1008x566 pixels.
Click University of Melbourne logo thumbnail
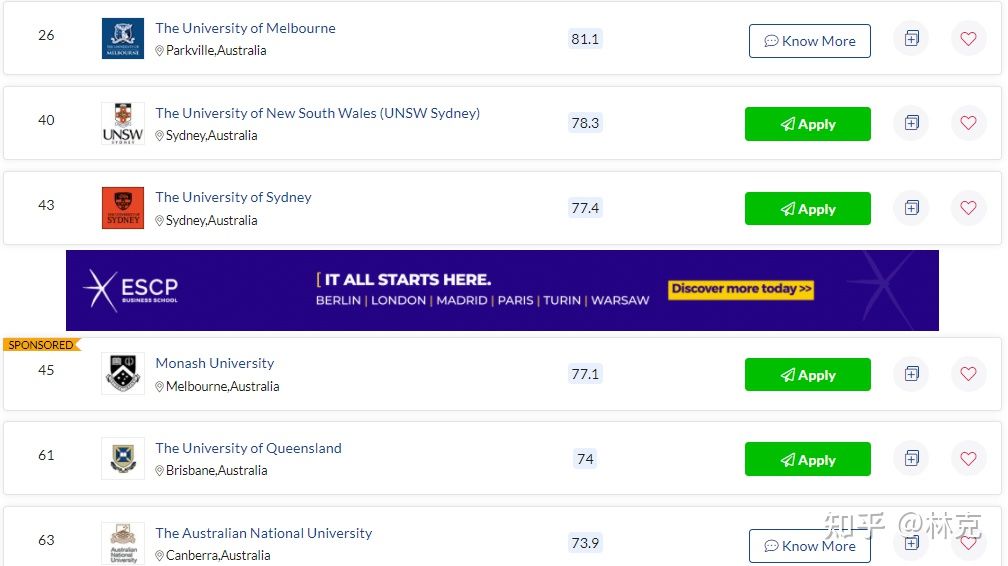pyautogui.click(x=123, y=39)
